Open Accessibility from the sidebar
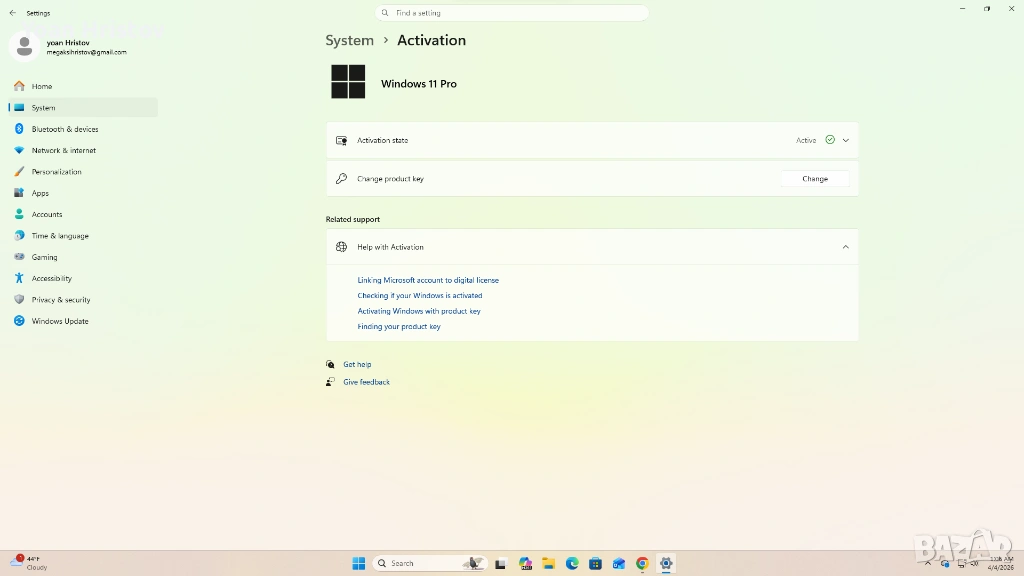 [x=51, y=278]
